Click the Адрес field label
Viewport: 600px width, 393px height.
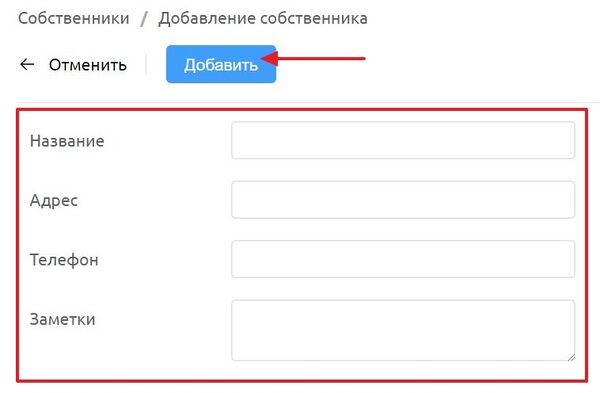(x=54, y=200)
